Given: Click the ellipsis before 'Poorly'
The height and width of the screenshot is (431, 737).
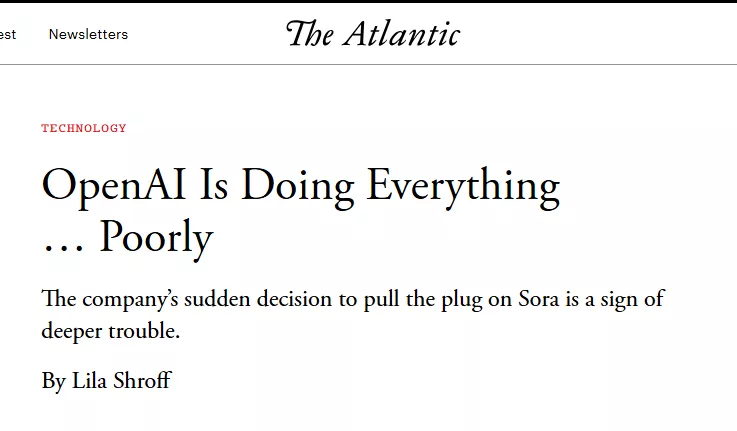Looking at the screenshot, I should pos(63,249).
